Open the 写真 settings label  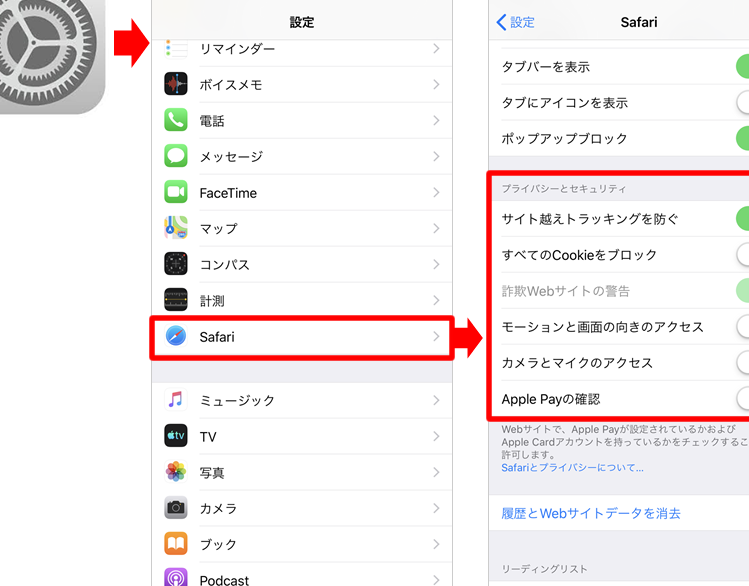212,472
